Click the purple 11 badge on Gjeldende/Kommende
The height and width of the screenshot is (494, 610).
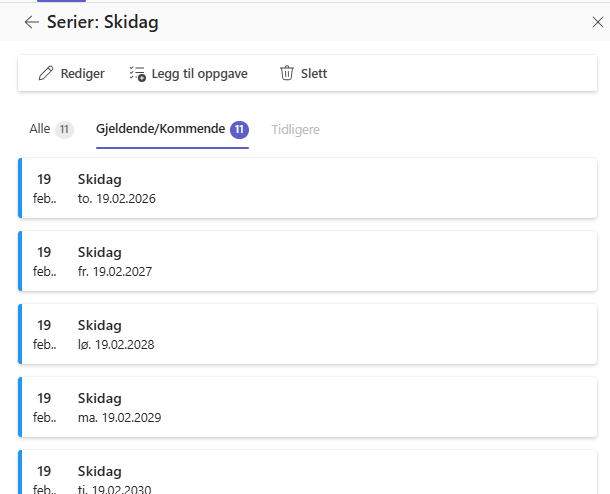coord(239,129)
